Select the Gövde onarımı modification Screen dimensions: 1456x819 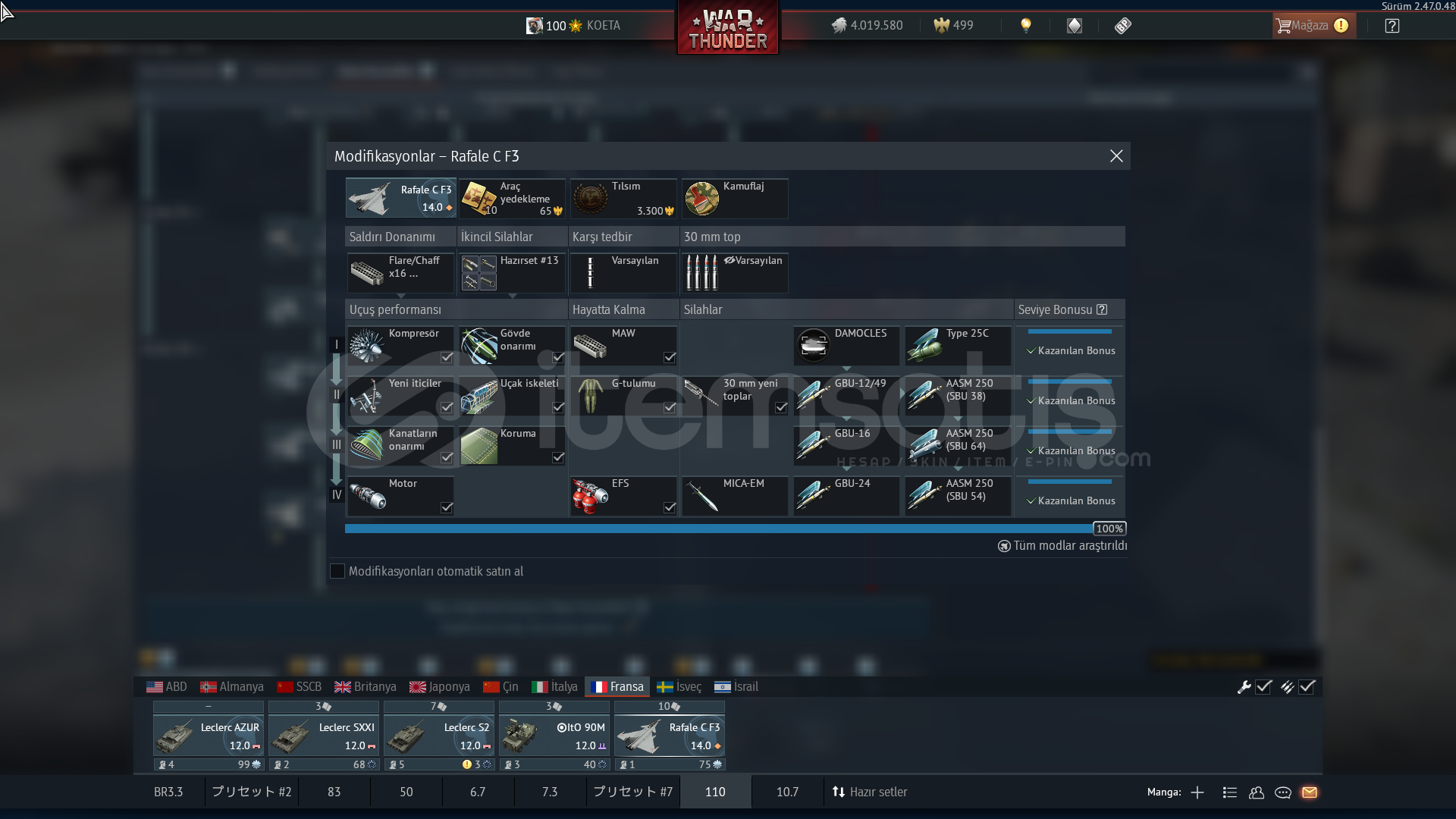pos(512,346)
